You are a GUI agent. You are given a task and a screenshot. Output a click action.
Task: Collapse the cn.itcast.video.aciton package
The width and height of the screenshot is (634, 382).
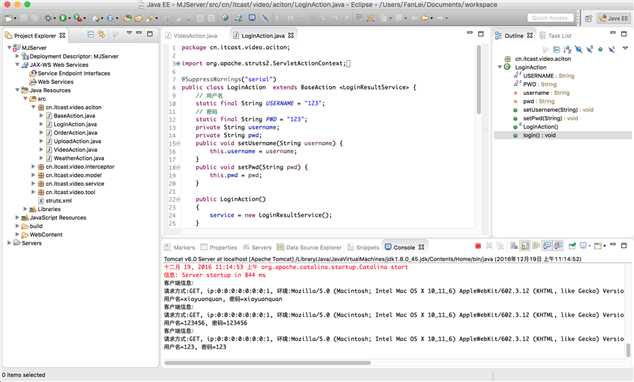(x=34, y=107)
